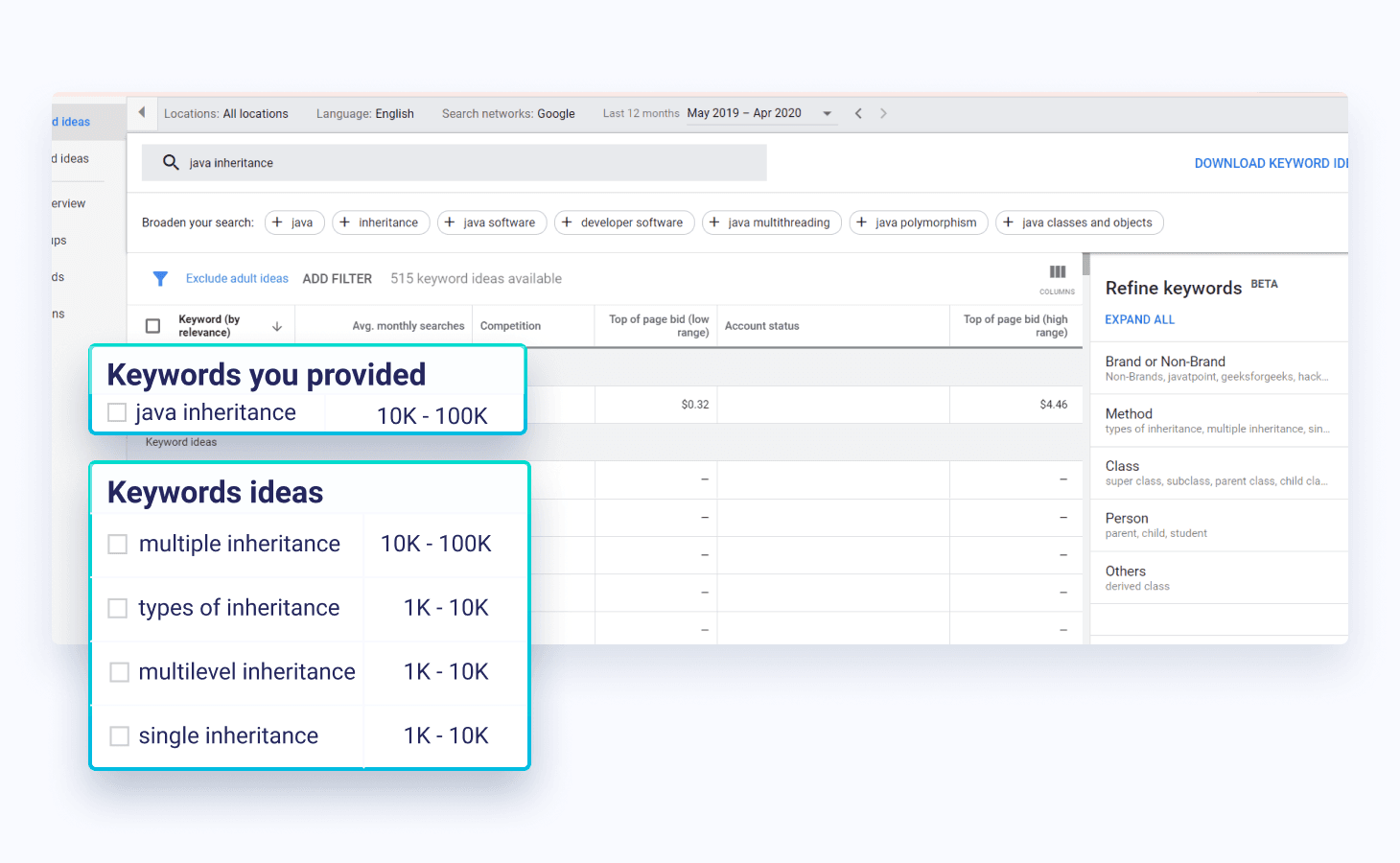Select the multiple inheritance checkbox
Image resolution: width=1400 pixels, height=863 pixels.
(x=117, y=544)
